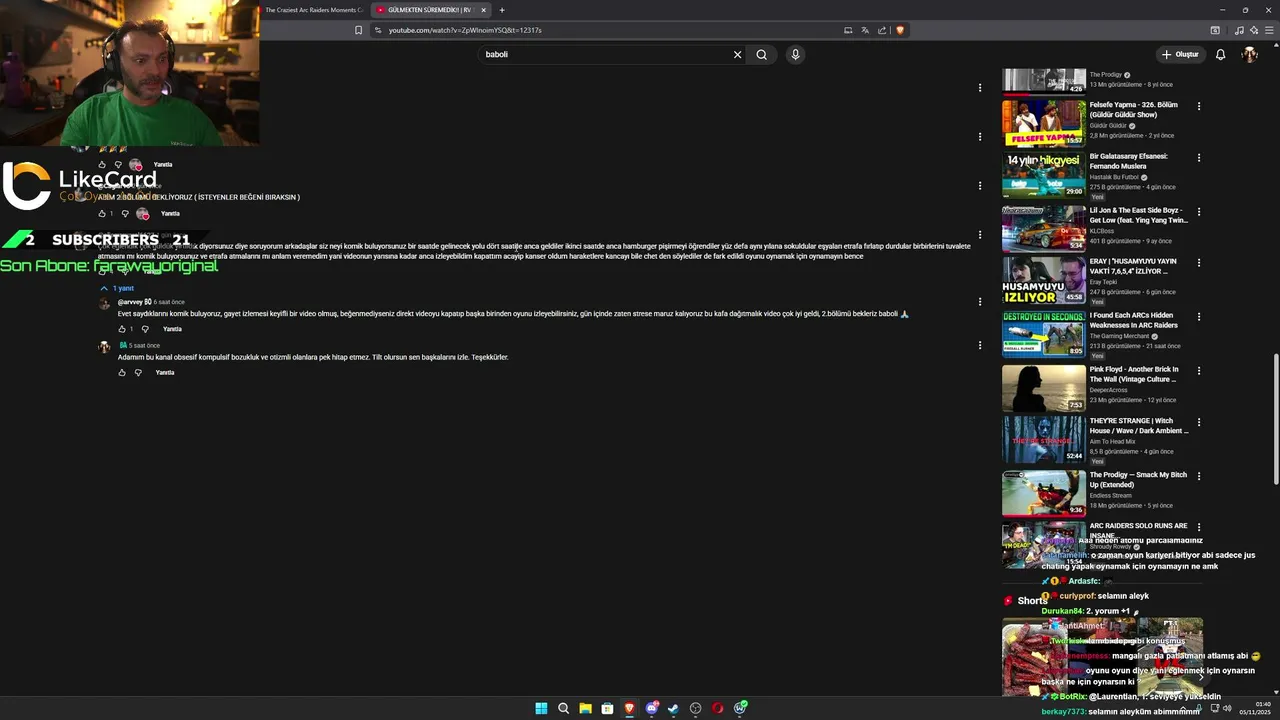The height and width of the screenshot is (720, 1280).
Task: Click the Opera icon in taskbar
Action: [x=717, y=708]
